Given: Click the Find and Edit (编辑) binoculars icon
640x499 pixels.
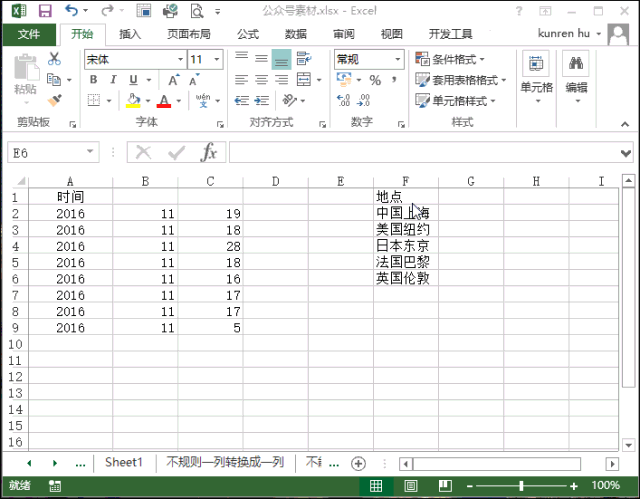Looking at the screenshot, I should 576,66.
